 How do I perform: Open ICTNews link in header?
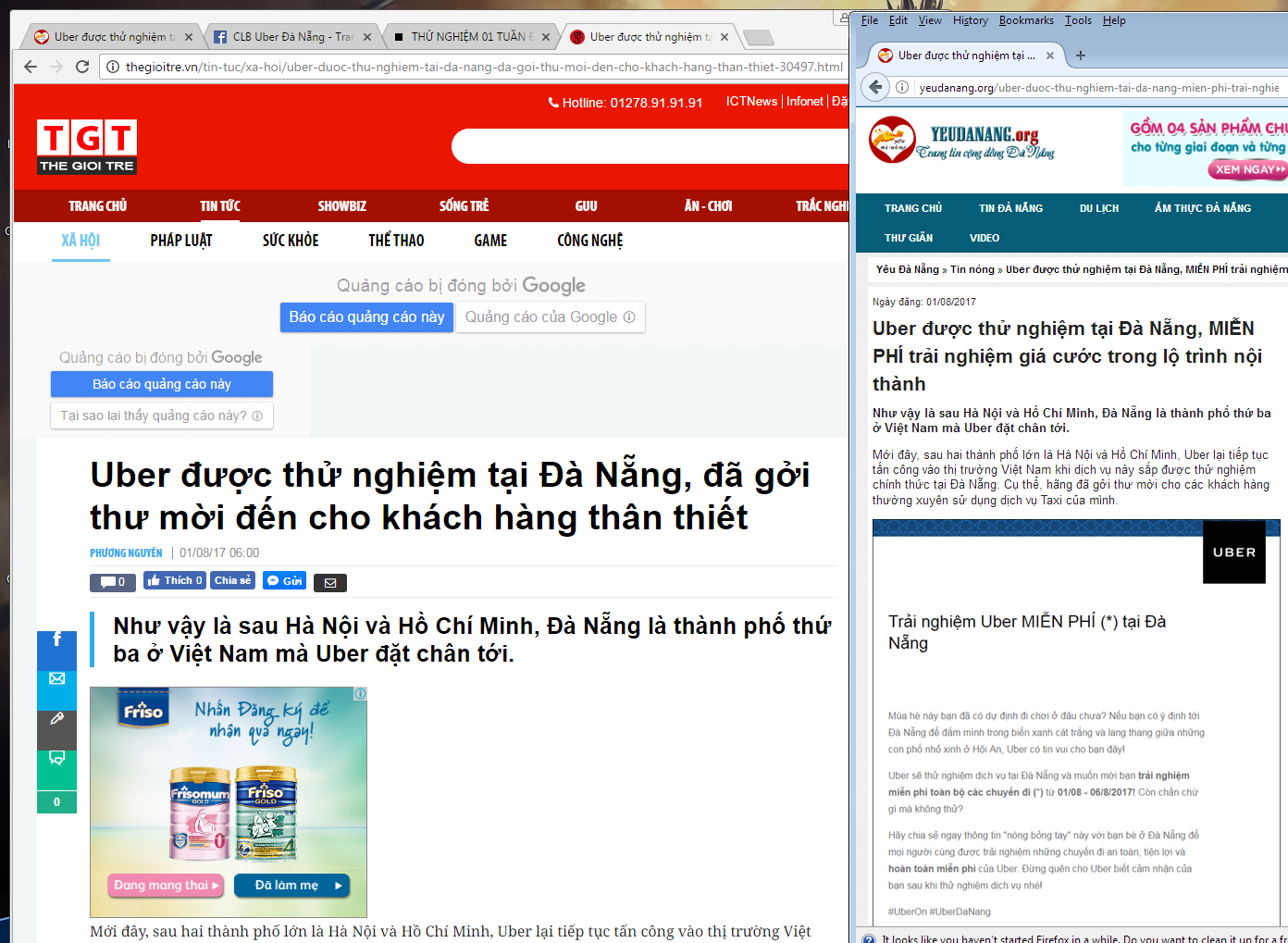click(x=751, y=102)
